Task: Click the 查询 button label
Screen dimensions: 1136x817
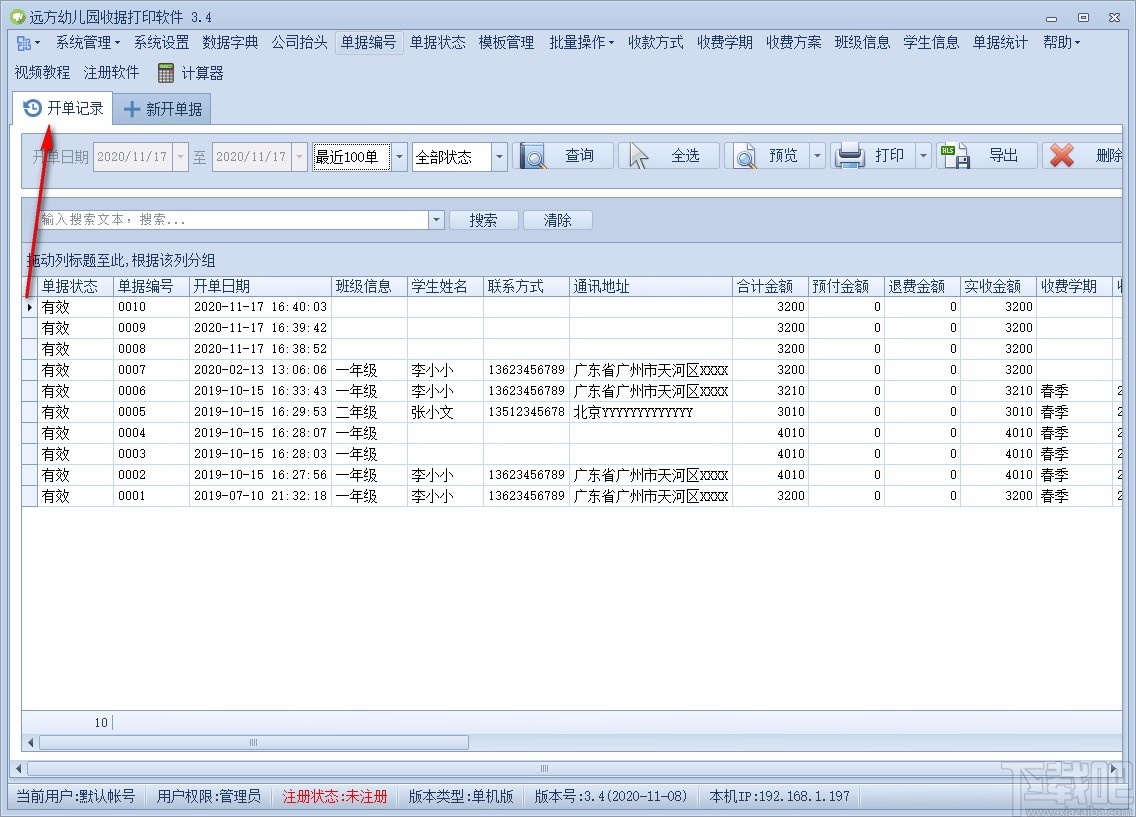Action: pos(580,156)
